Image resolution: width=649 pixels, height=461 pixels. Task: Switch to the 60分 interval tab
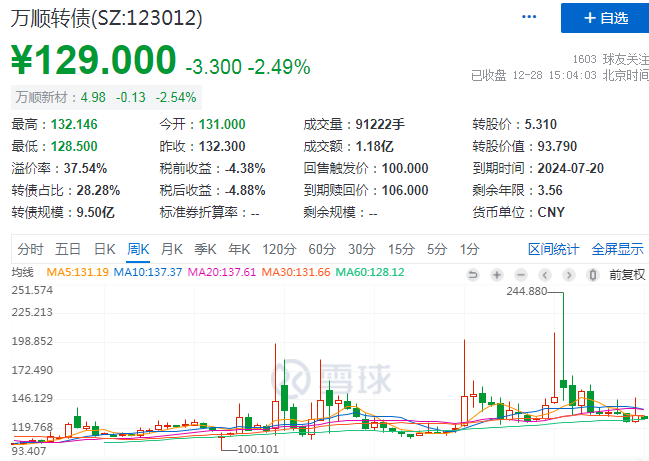tap(322, 249)
